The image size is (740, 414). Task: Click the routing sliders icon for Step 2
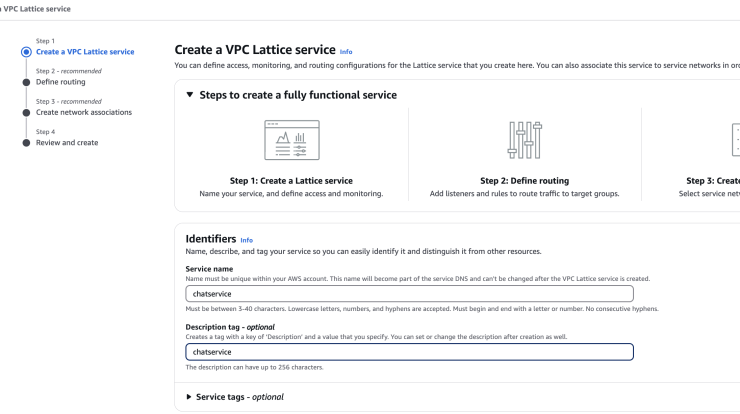pos(525,140)
